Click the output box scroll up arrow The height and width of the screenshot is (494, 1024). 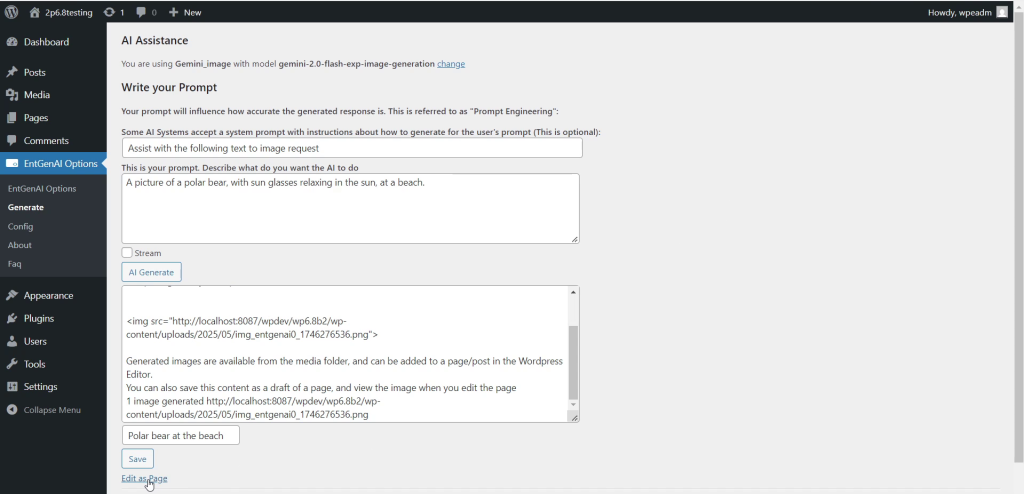[573, 291]
